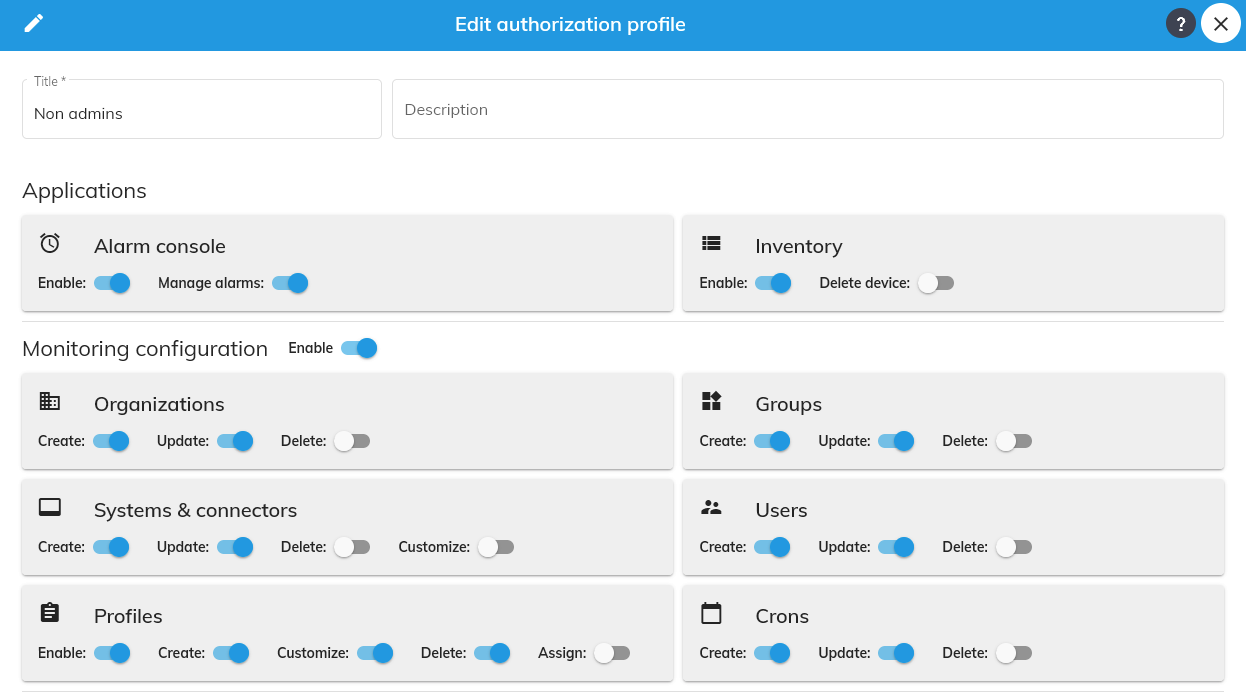The height and width of the screenshot is (699, 1246).
Task: Click the Organizations building icon
Action: click(x=50, y=401)
